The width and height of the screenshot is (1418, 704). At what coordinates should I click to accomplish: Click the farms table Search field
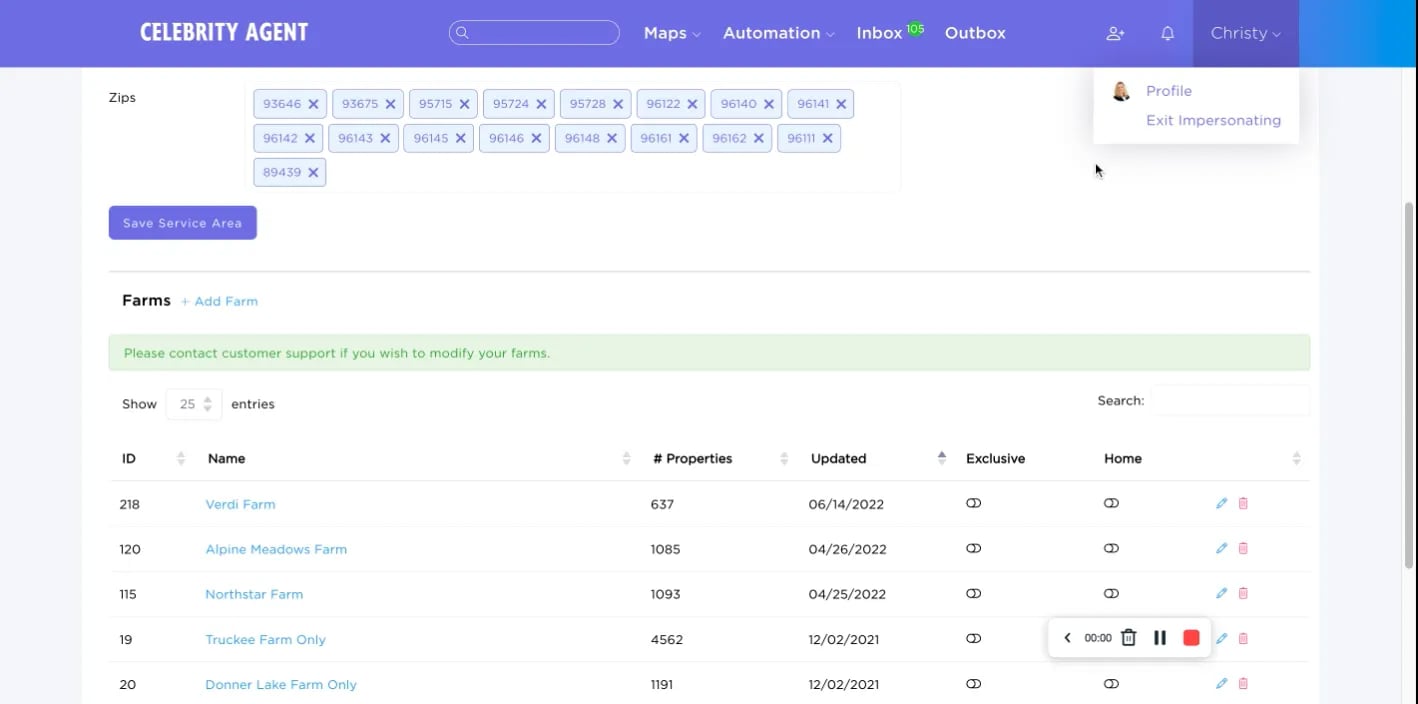tap(1229, 401)
